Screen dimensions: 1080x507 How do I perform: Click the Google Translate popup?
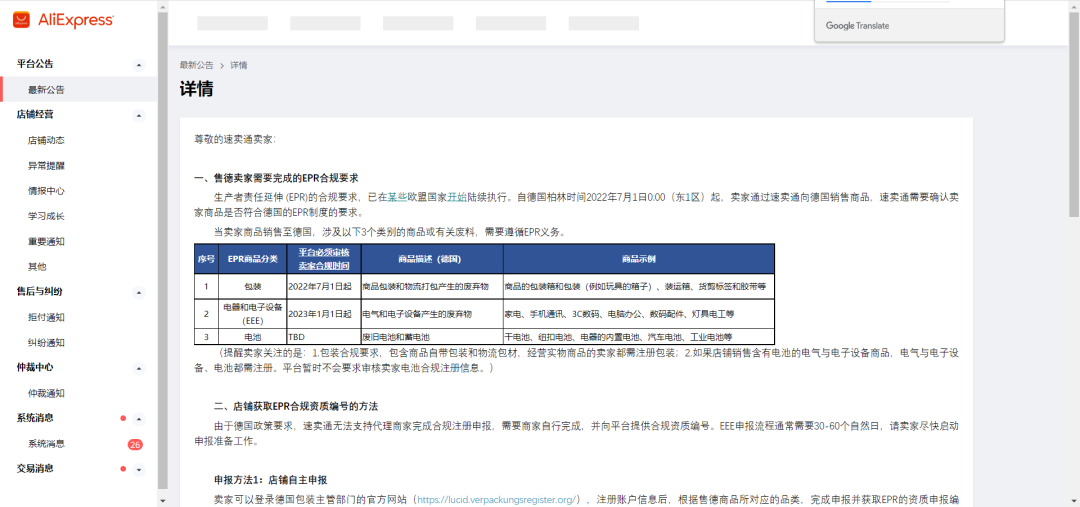pyautogui.click(x=909, y=21)
